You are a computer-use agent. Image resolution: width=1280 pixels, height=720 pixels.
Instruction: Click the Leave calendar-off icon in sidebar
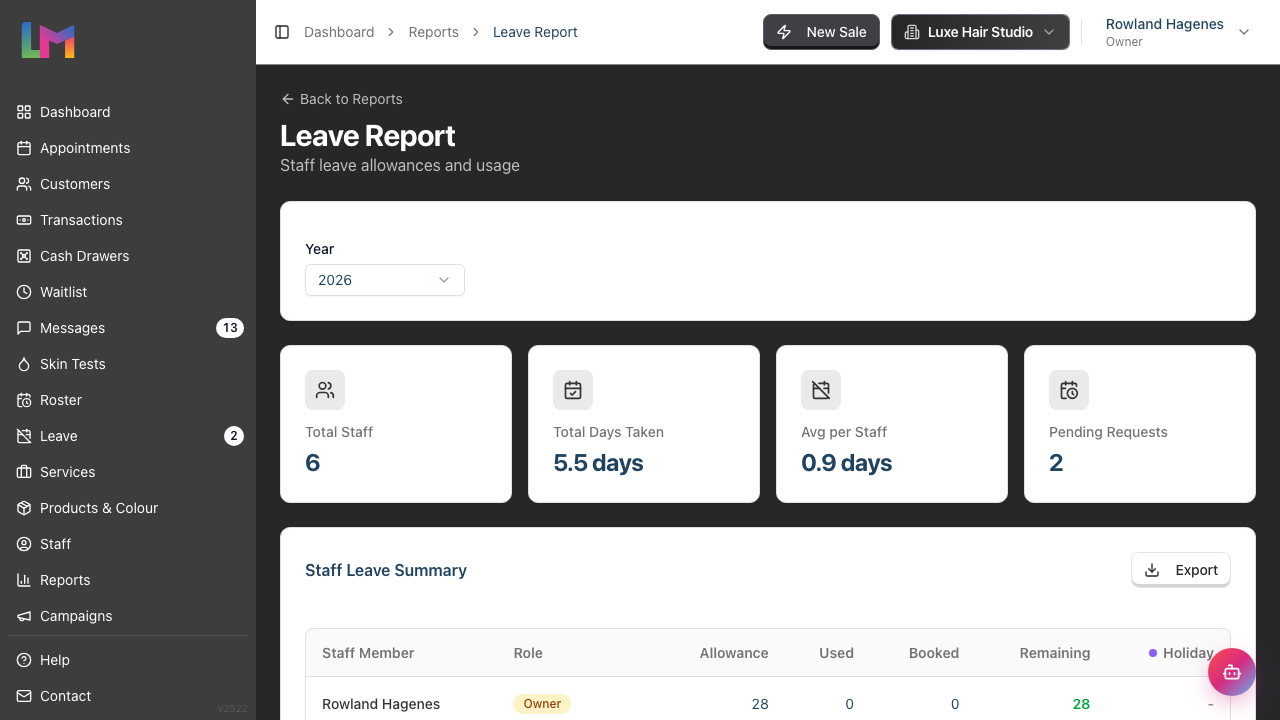pyautogui.click(x=24, y=436)
